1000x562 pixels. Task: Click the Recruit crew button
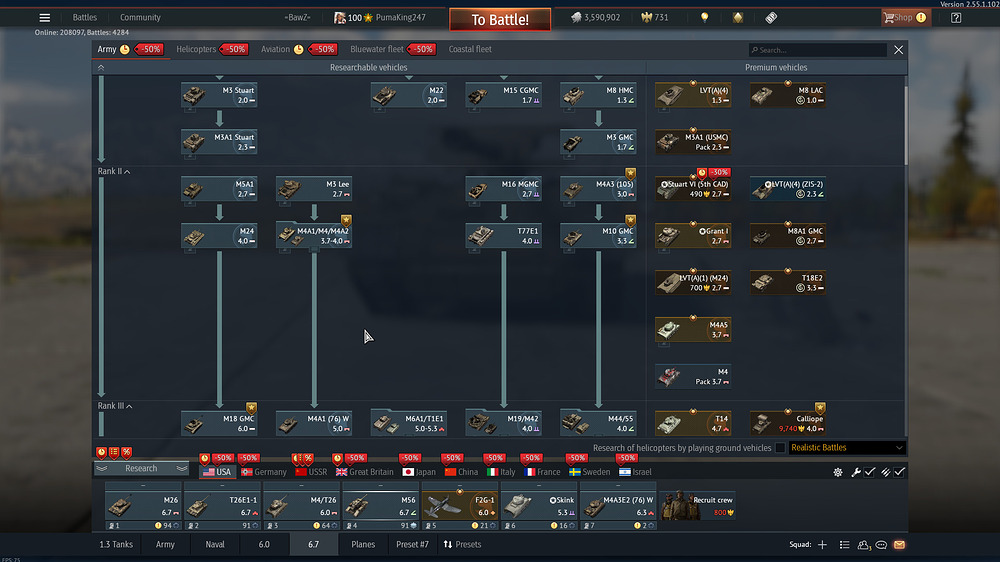click(x=697, y=506)
